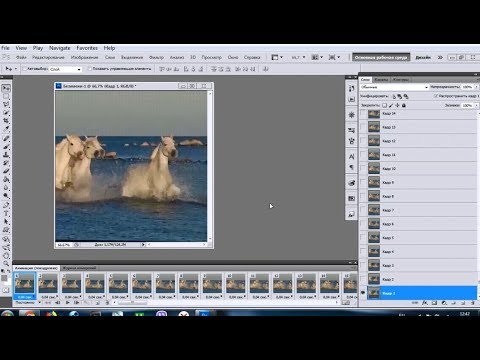Open the Автовыбор layer type dropdown

[x=65, y=69]
